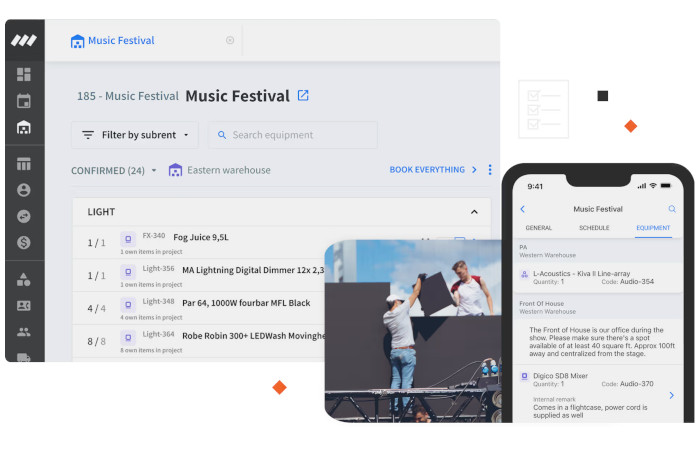Switch to the SCHEDULE tab on phone

[x=594, y=228]
